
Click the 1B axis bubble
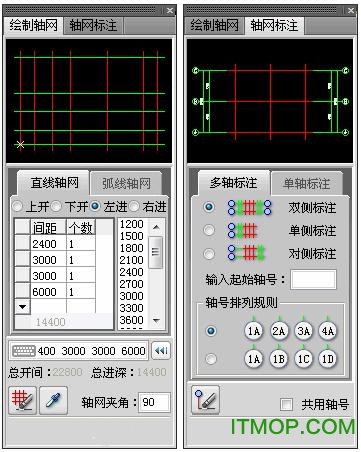[x=279, y=359]
